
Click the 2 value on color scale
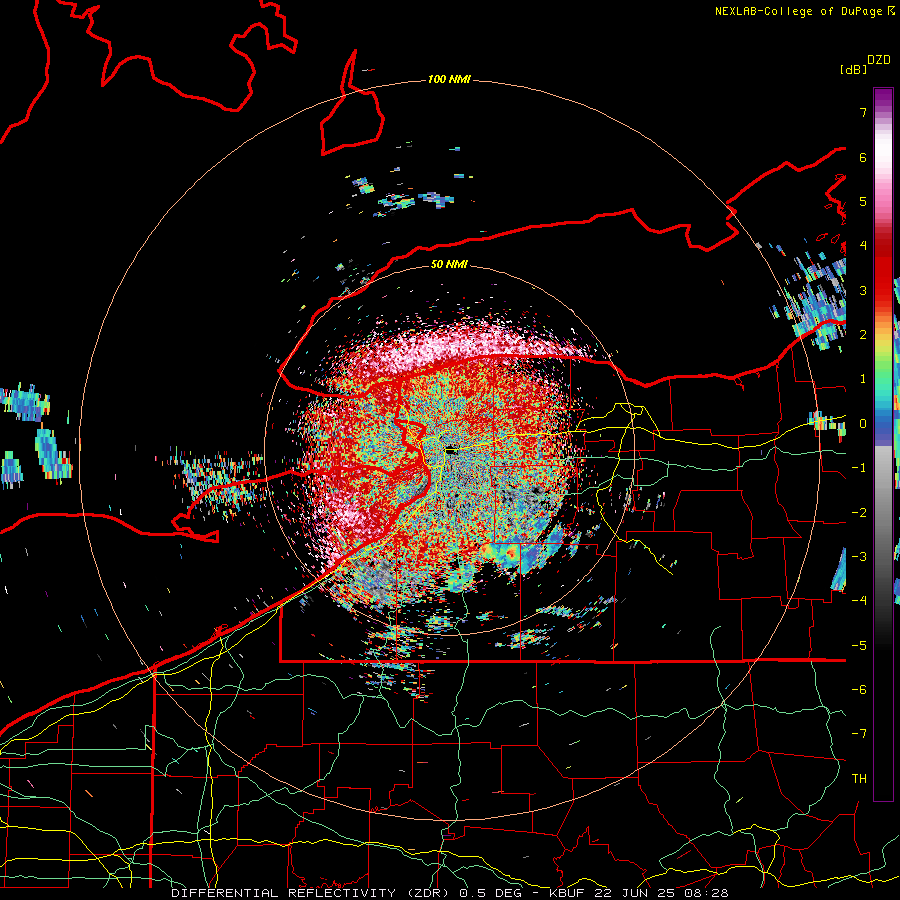[863, 335]
